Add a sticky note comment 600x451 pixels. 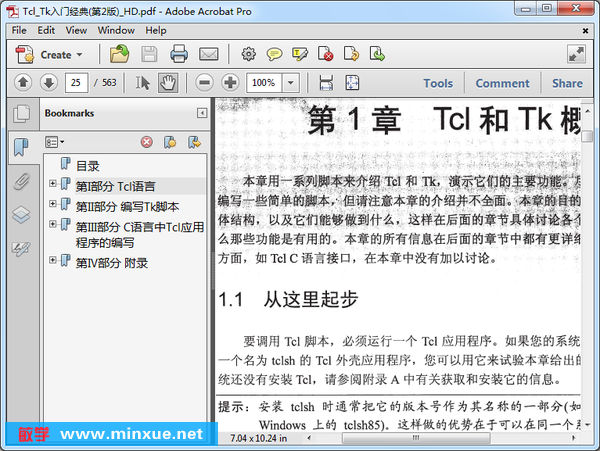274,54
